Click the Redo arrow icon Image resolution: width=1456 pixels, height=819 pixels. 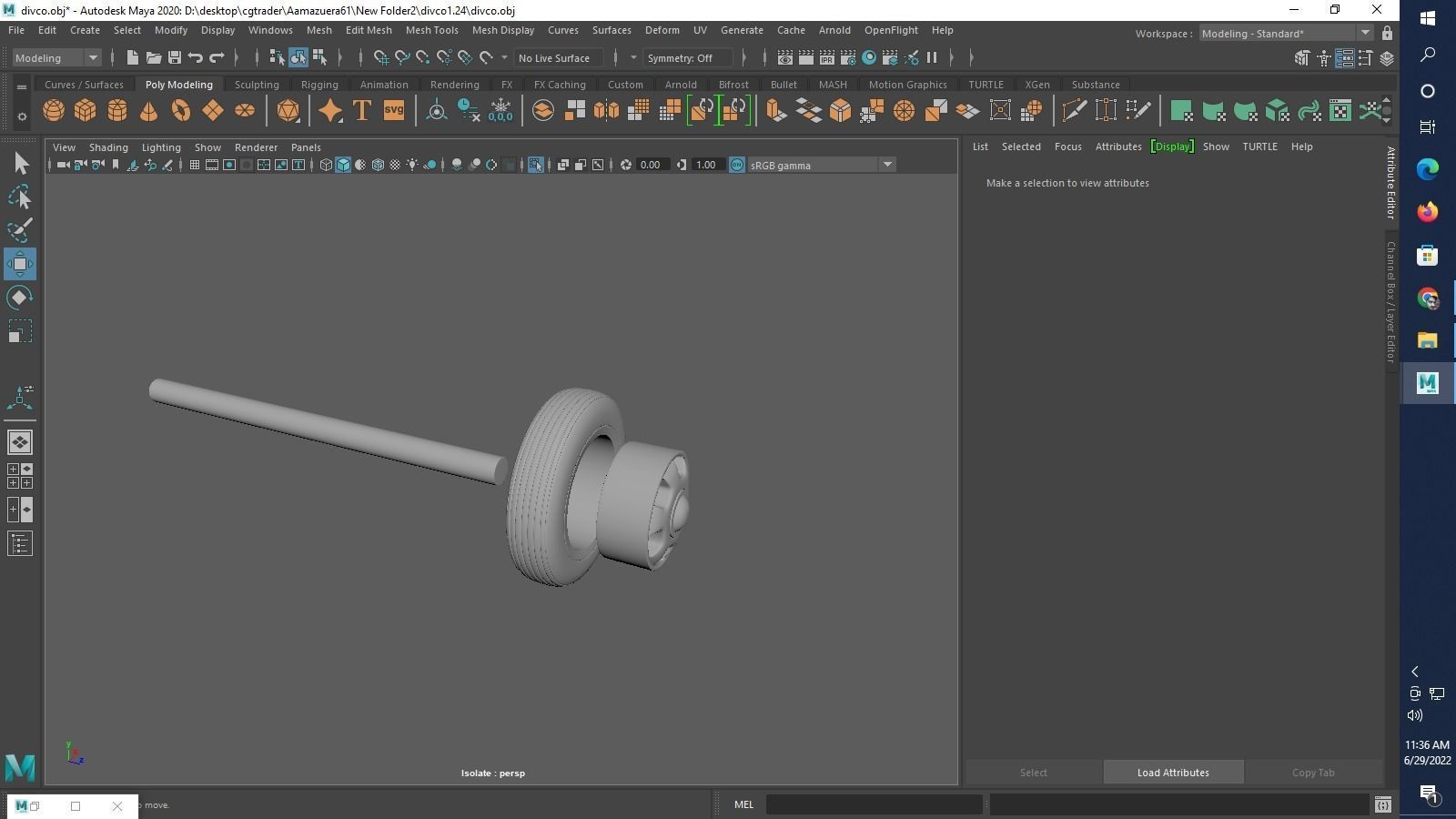pos(217,58)
